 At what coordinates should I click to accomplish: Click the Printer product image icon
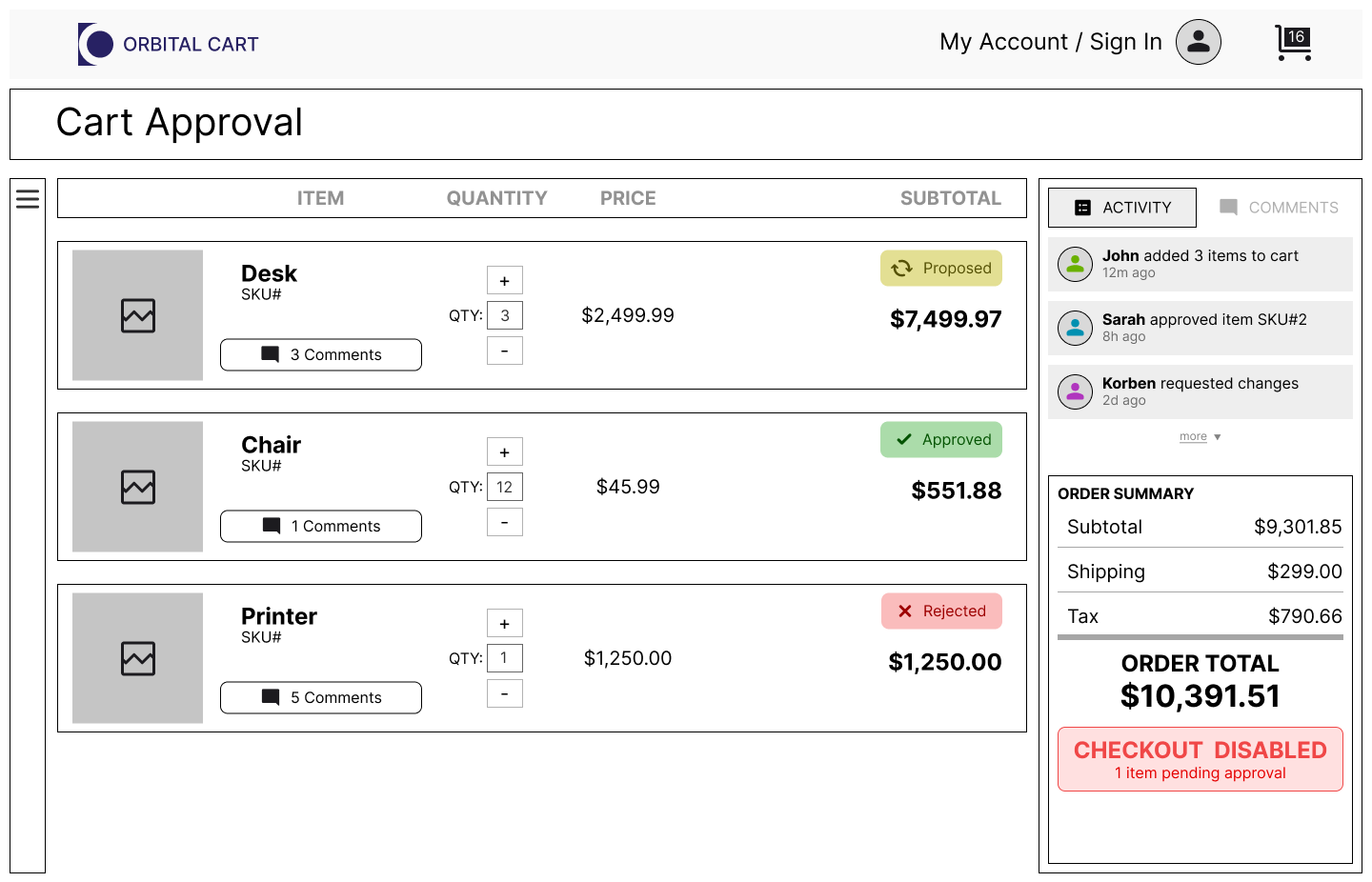point(138,658)
